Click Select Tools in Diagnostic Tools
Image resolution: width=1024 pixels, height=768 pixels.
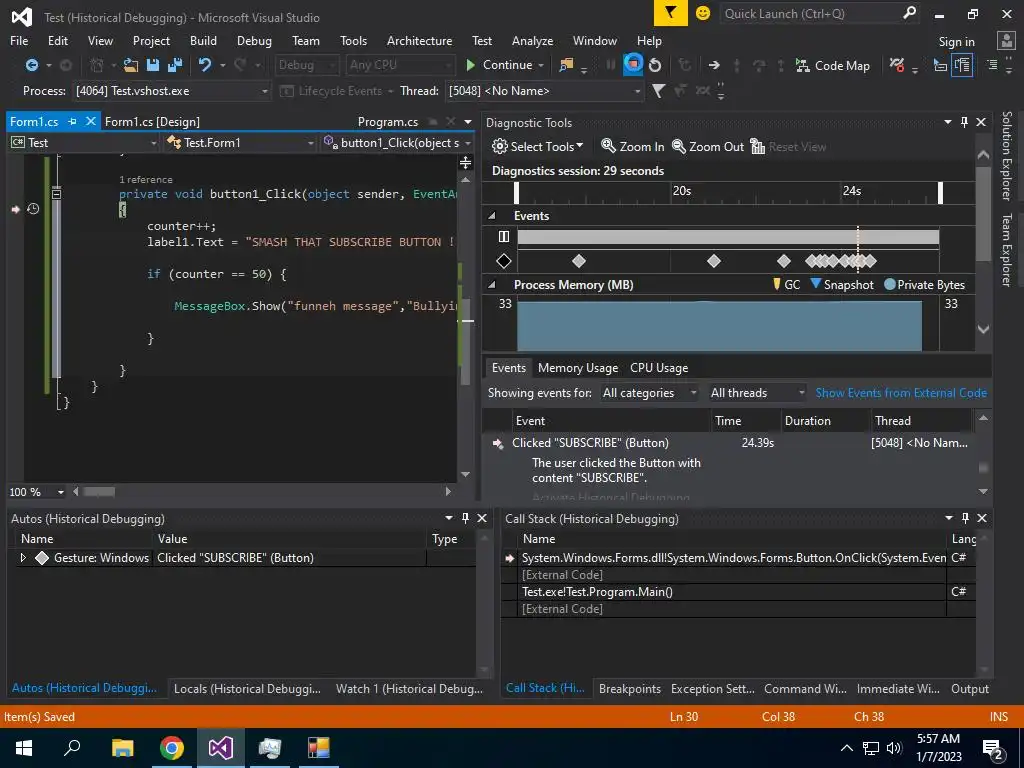point(537,146)
